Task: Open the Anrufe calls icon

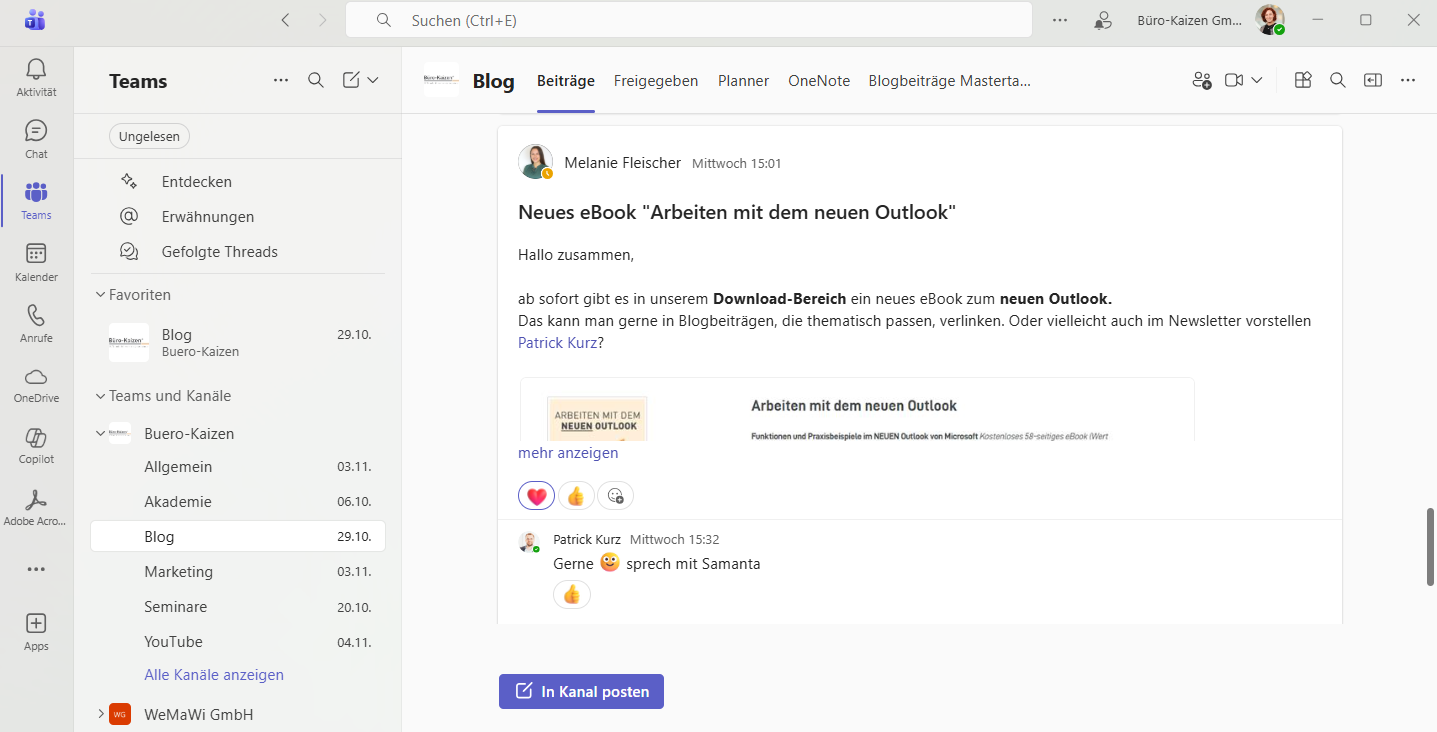Action: click(36, 323)
